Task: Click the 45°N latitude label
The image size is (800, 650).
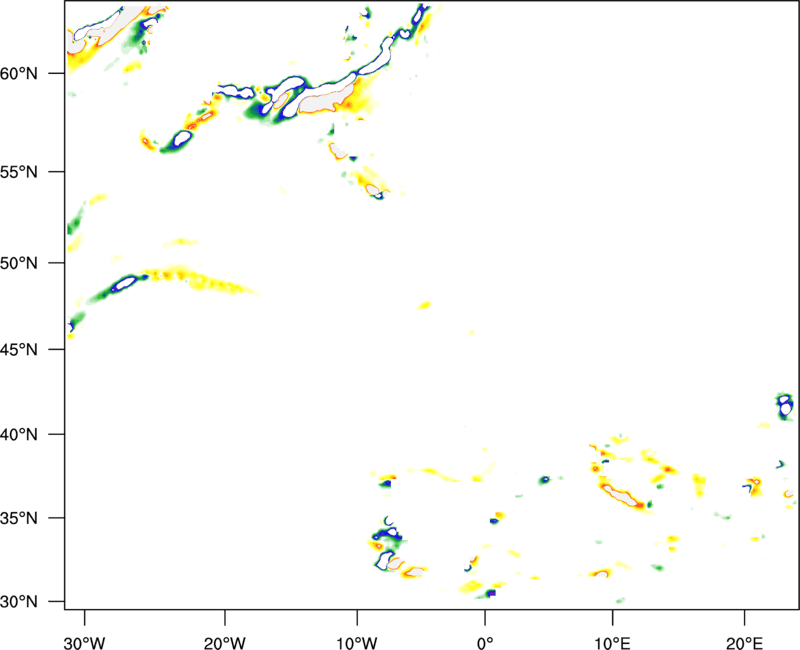Action: coord(19,350)
